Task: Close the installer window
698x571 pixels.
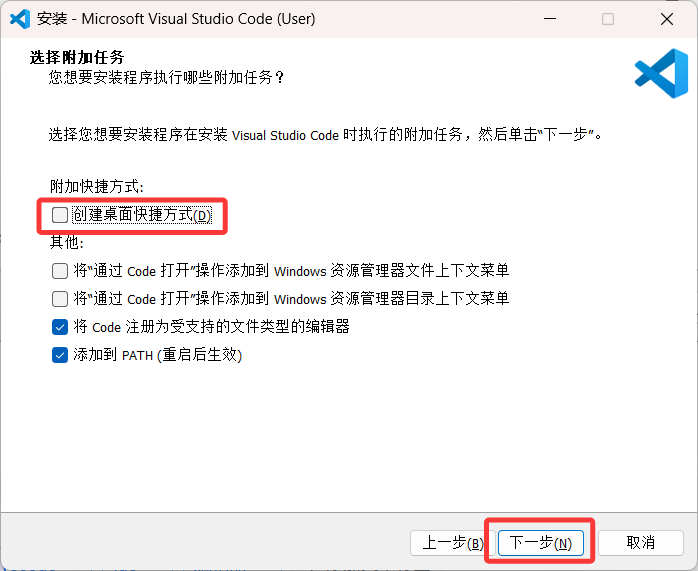Action: coord(666,19)
